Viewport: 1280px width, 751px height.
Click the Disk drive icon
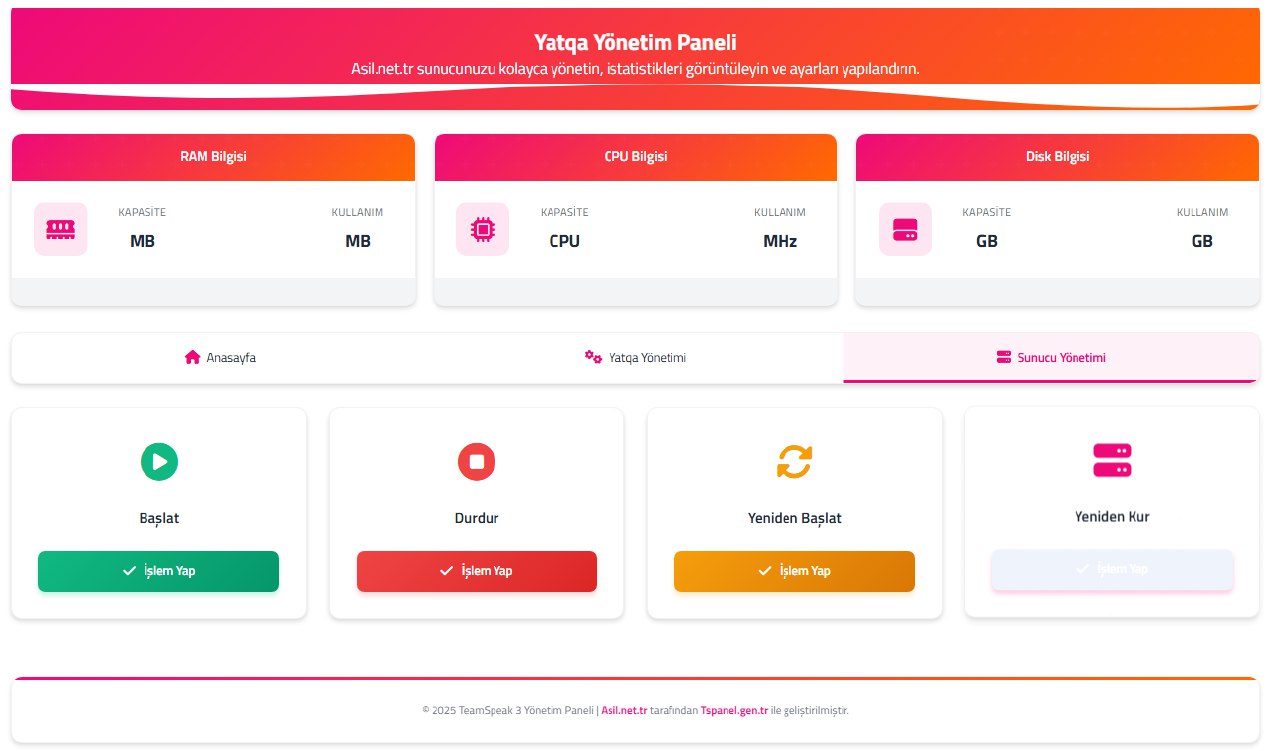[x=905, y=229]
